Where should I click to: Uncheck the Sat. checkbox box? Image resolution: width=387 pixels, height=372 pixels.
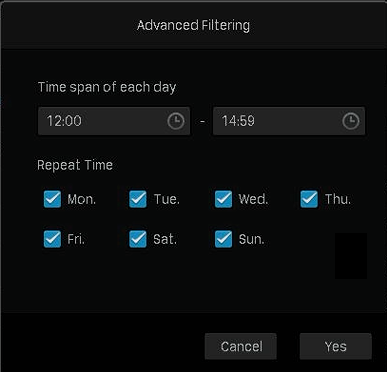(138, 239)
